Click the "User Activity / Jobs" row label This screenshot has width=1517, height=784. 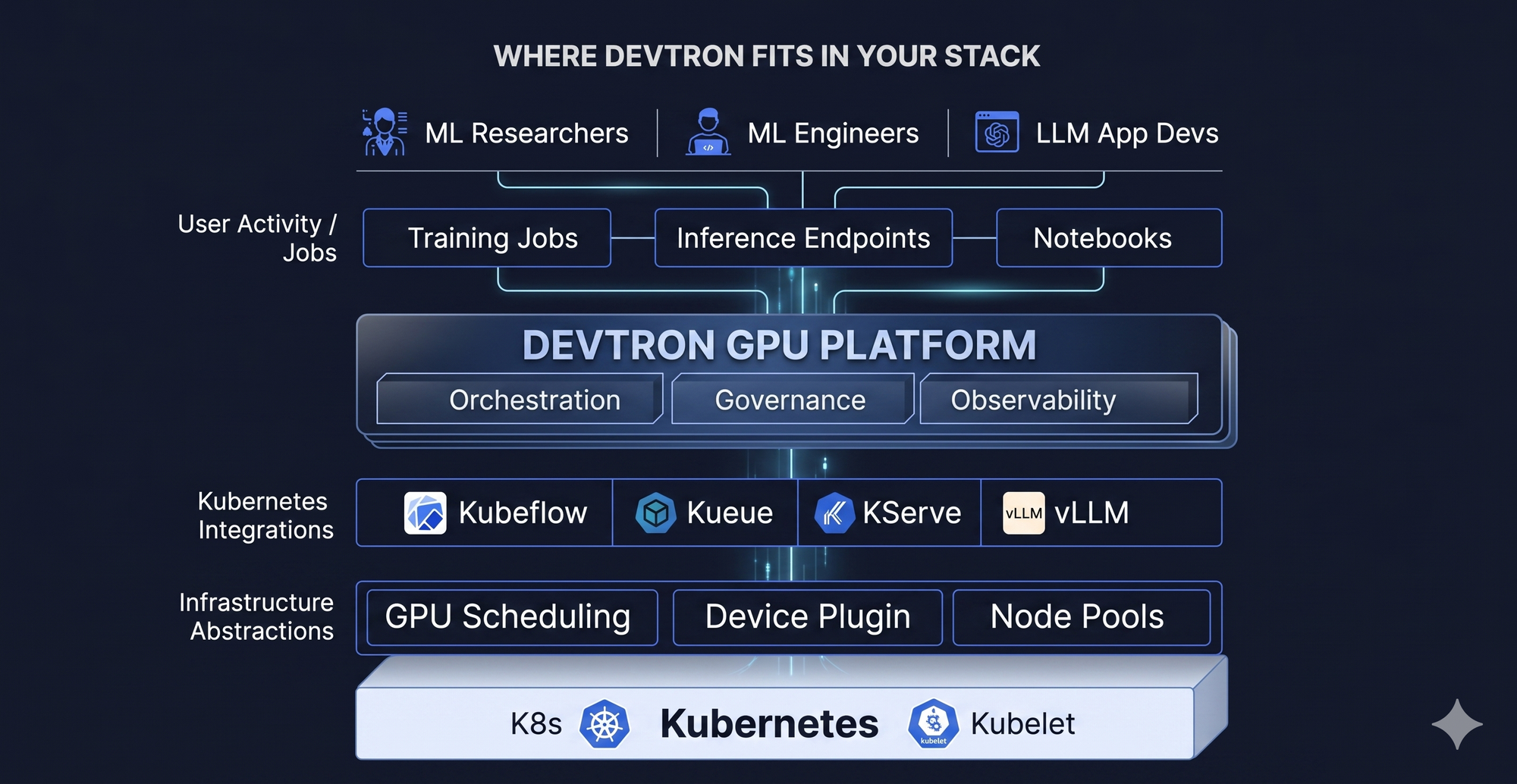(x=257, y=238)
